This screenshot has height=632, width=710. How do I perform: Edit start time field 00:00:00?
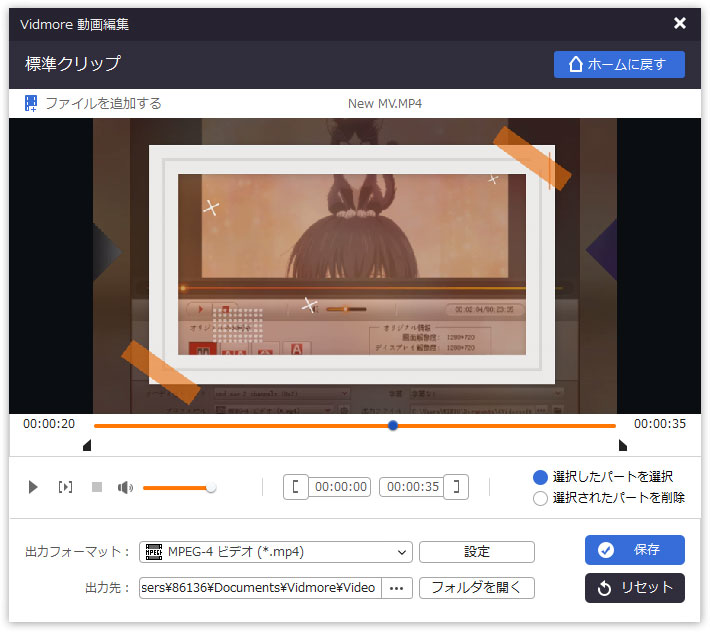point(340,487)
